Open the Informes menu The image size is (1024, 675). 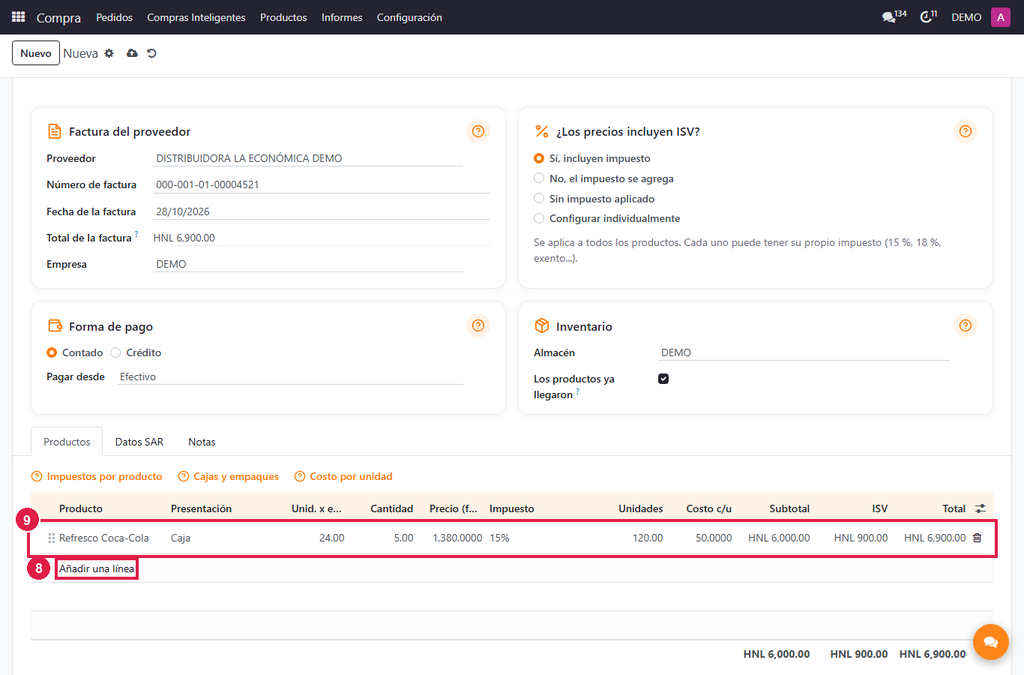click(x=342, y=17)
